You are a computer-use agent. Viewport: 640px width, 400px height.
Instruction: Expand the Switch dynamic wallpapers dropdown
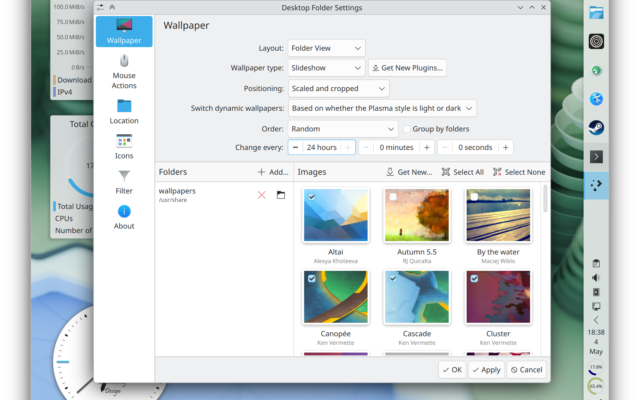(382, 108)
